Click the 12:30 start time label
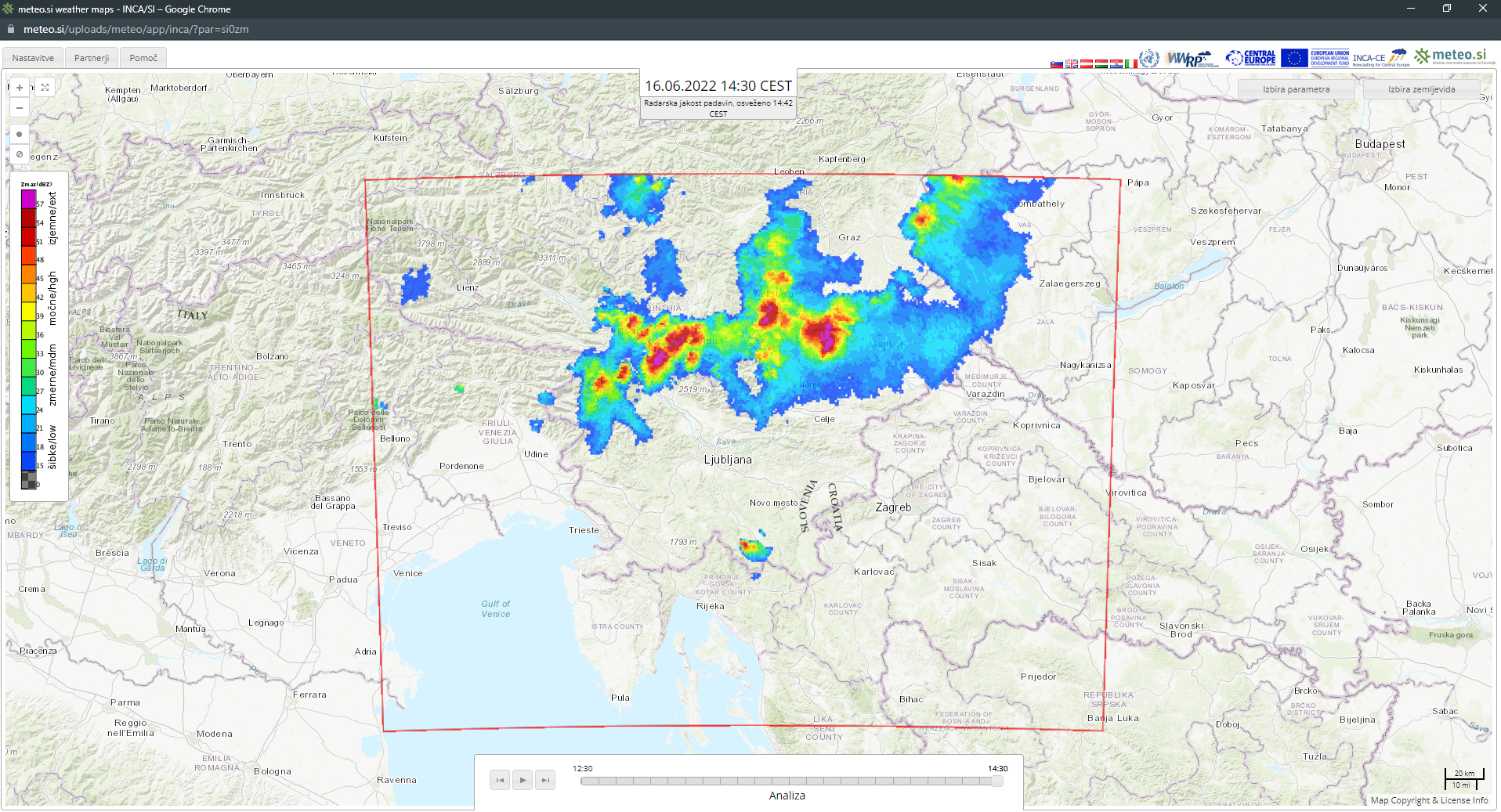The image size is (1501, 812). pos(582,768)
